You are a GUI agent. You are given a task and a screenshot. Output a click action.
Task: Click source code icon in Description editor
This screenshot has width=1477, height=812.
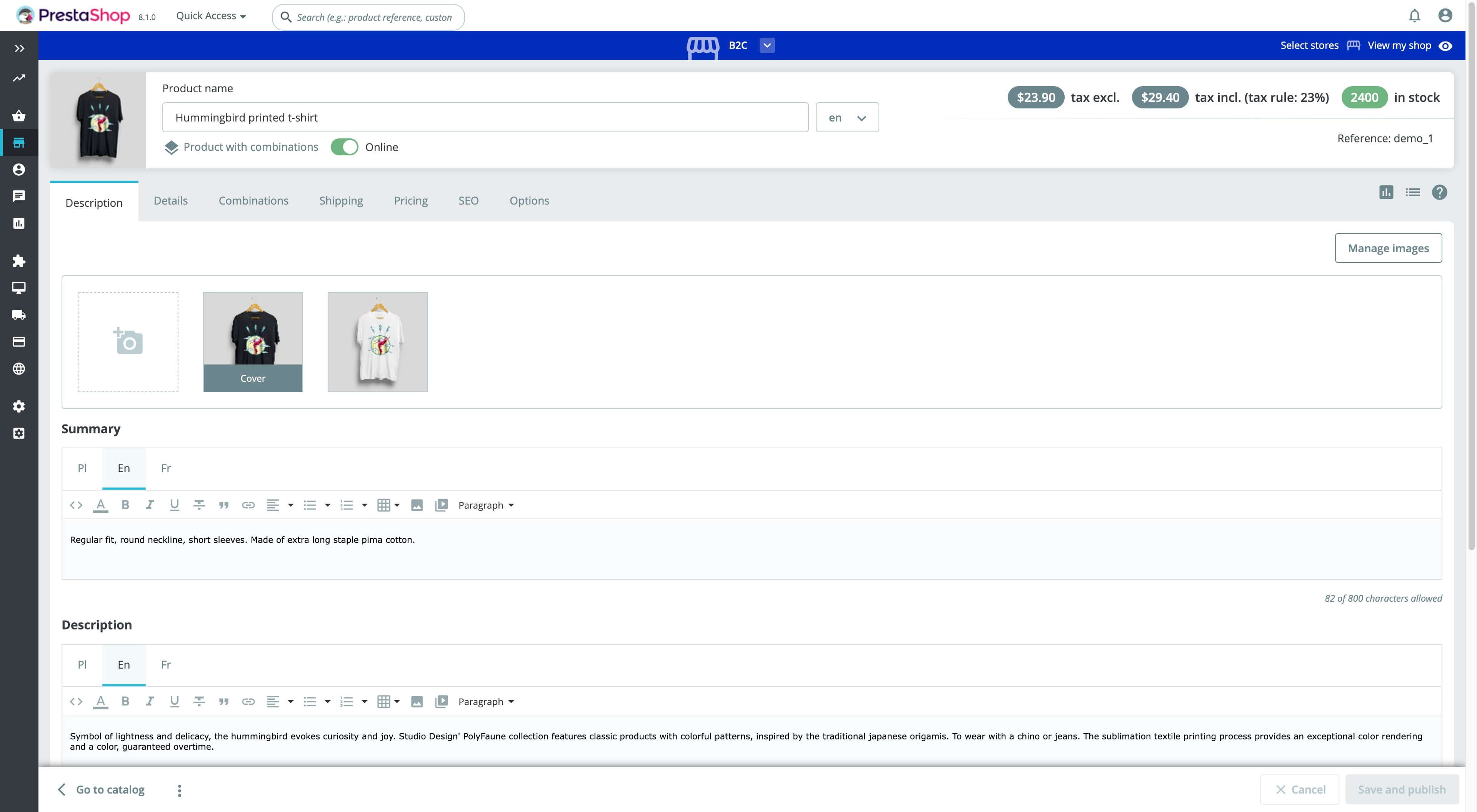76,701
